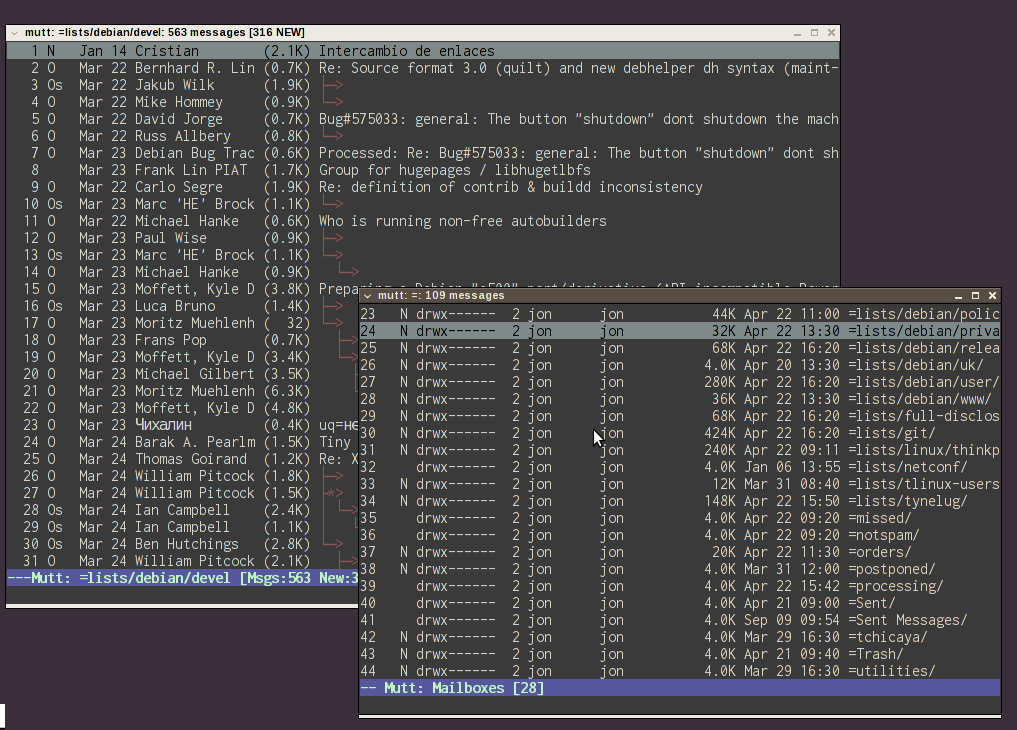Select the =postponed/ mailbox row
This screenshot has width=1017, height=730.
[x=891, y=569]
